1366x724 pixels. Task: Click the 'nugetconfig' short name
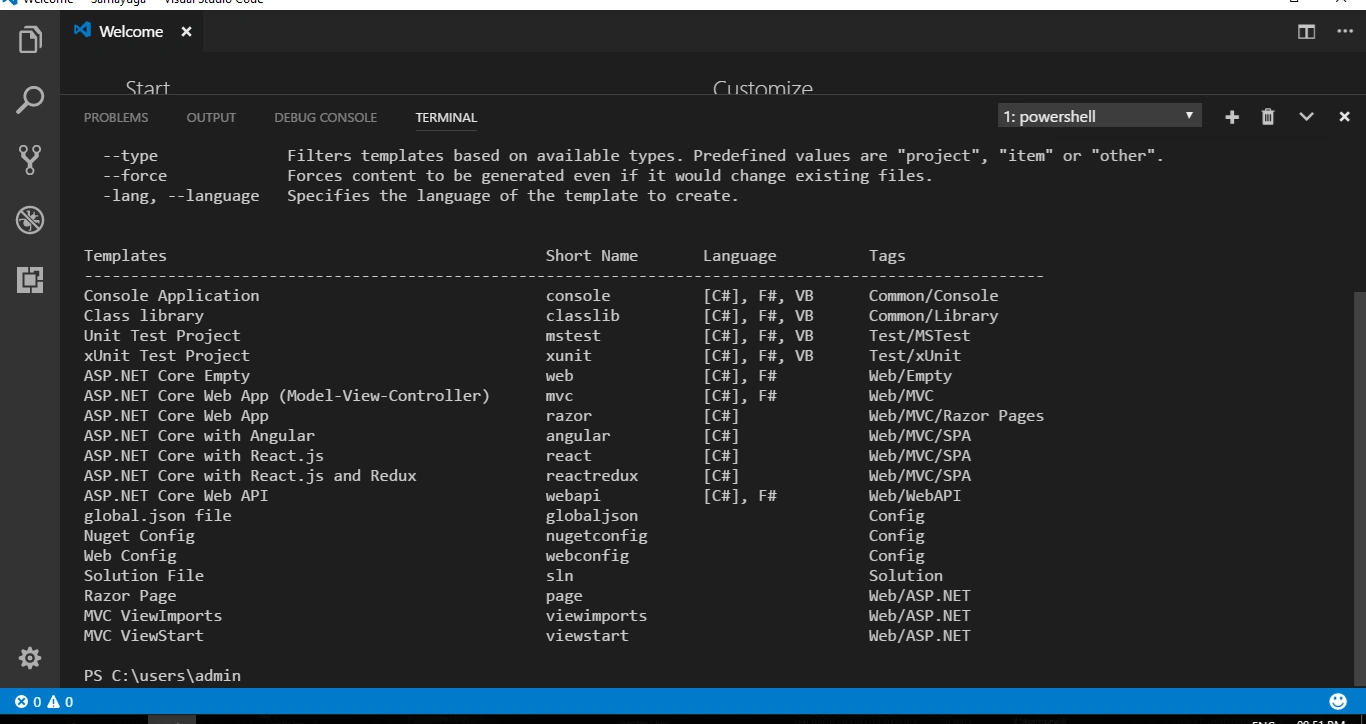597,536
